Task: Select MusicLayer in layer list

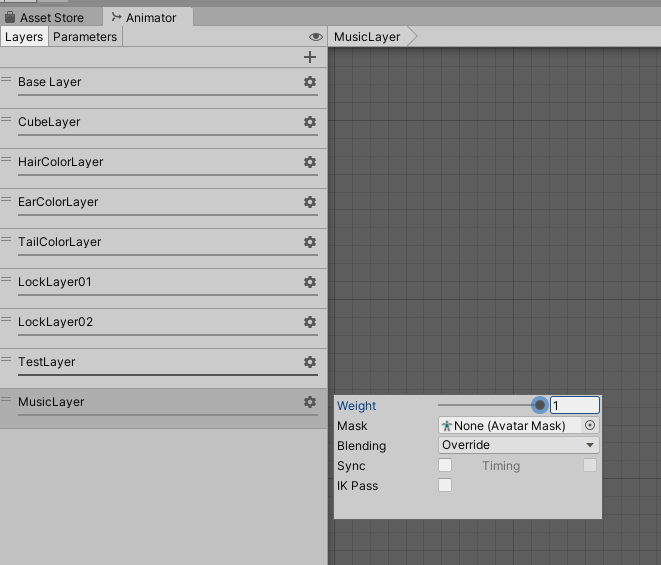Action: (164, 408)
